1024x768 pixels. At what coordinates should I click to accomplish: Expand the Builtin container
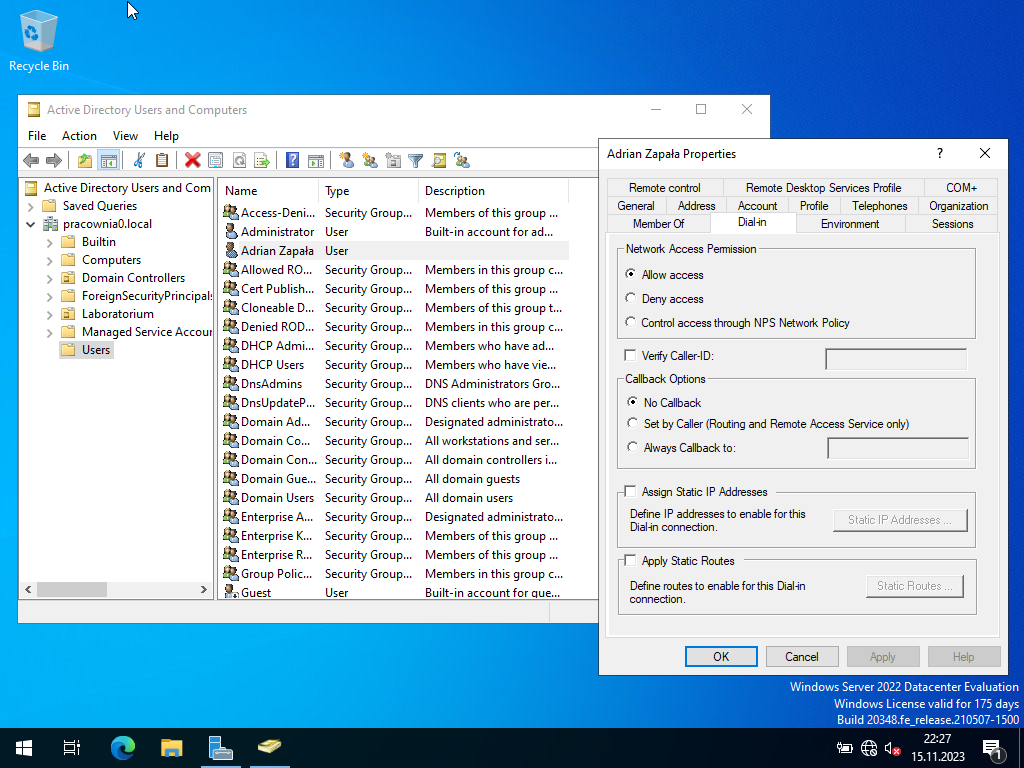tap(50, 242)
